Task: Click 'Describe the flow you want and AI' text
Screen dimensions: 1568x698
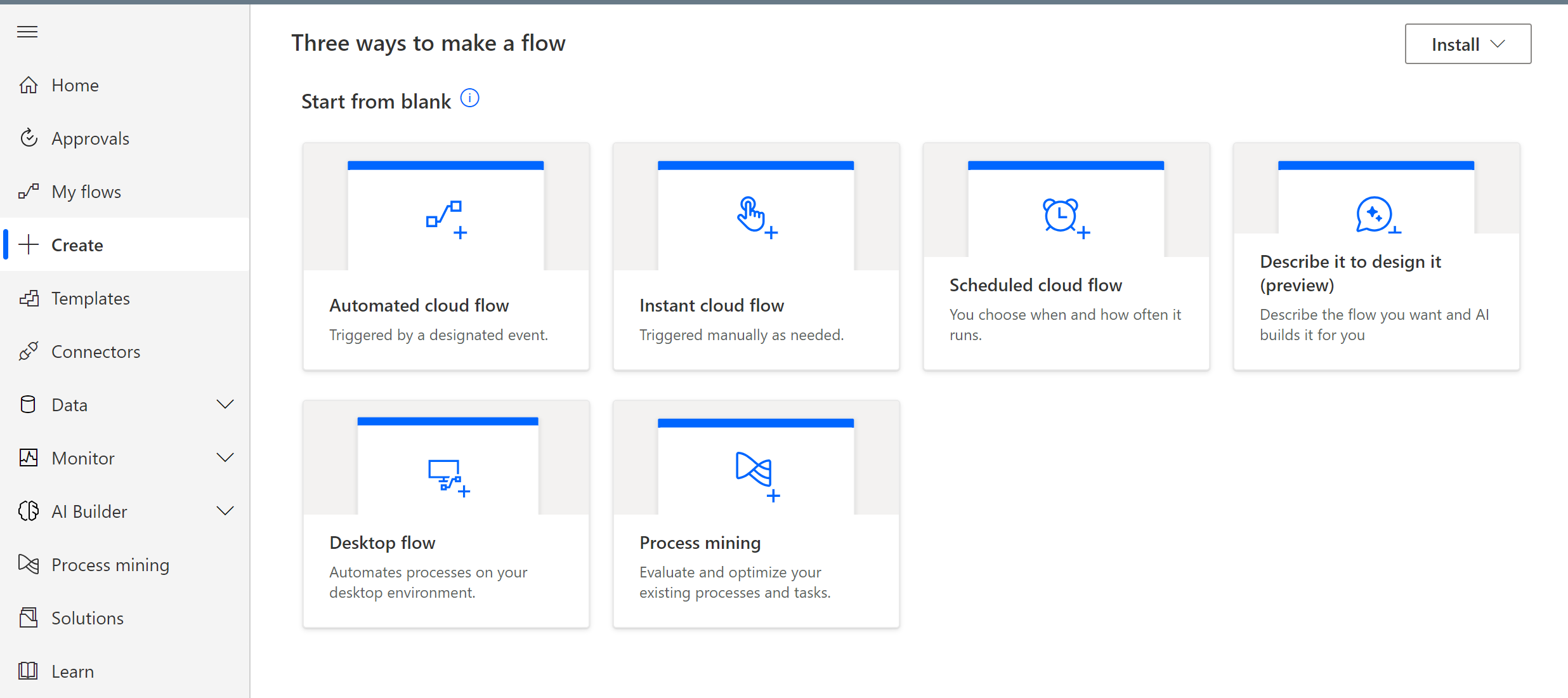Action: (x=1375, y=315)
